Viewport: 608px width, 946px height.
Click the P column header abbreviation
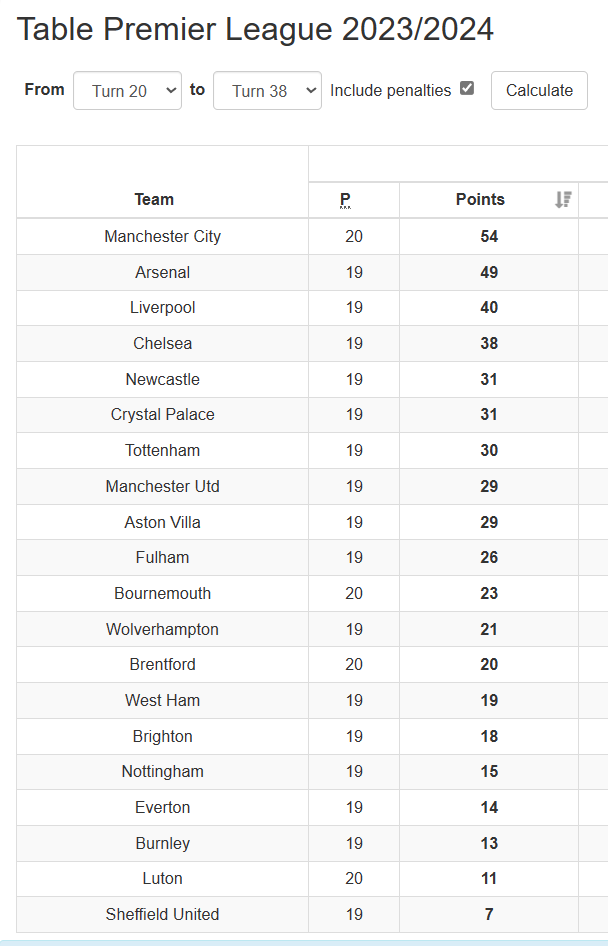coord(345,200)
